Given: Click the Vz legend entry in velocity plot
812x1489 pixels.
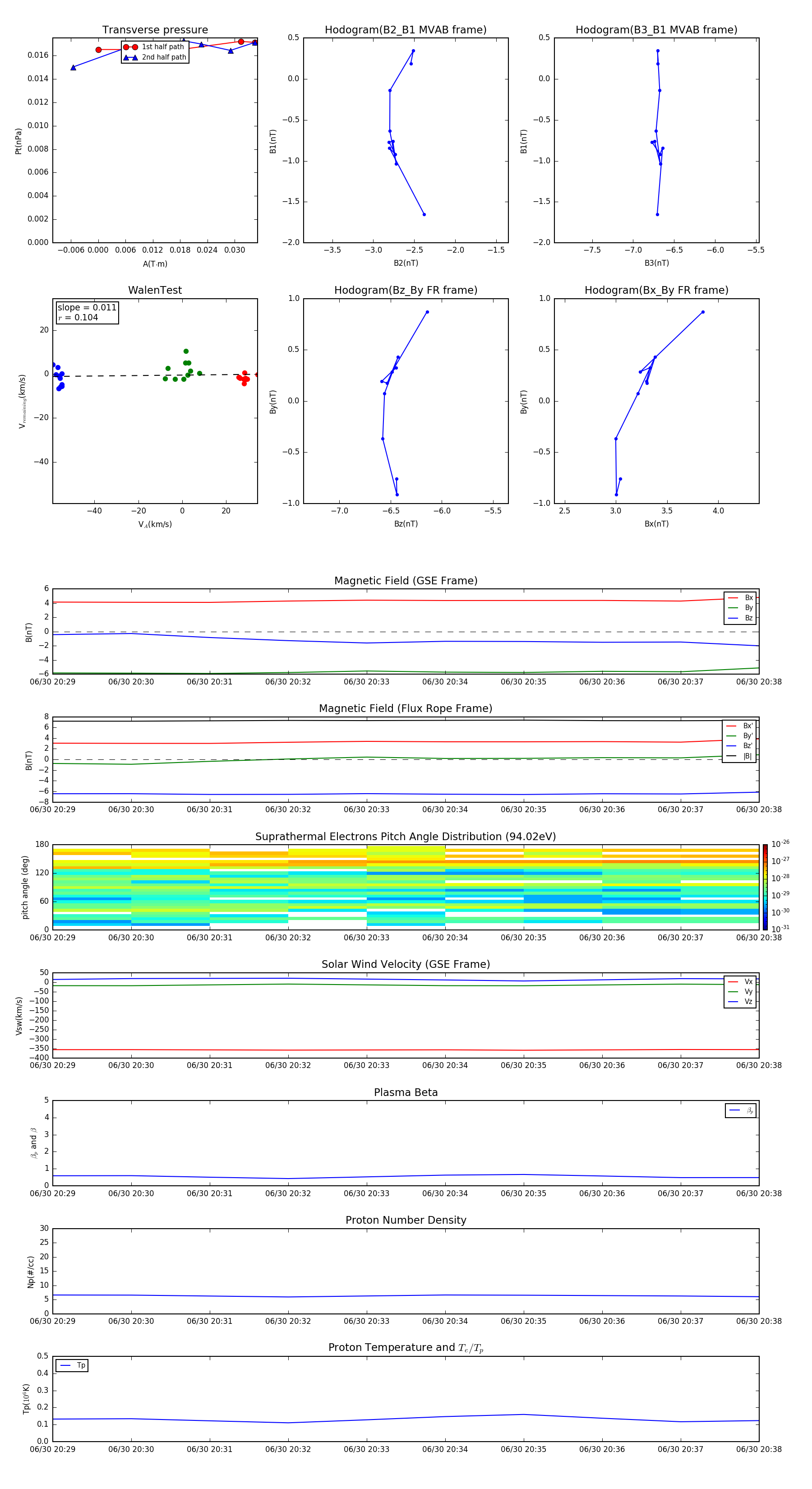Looking at the screenshot, I should (741, 1001).
